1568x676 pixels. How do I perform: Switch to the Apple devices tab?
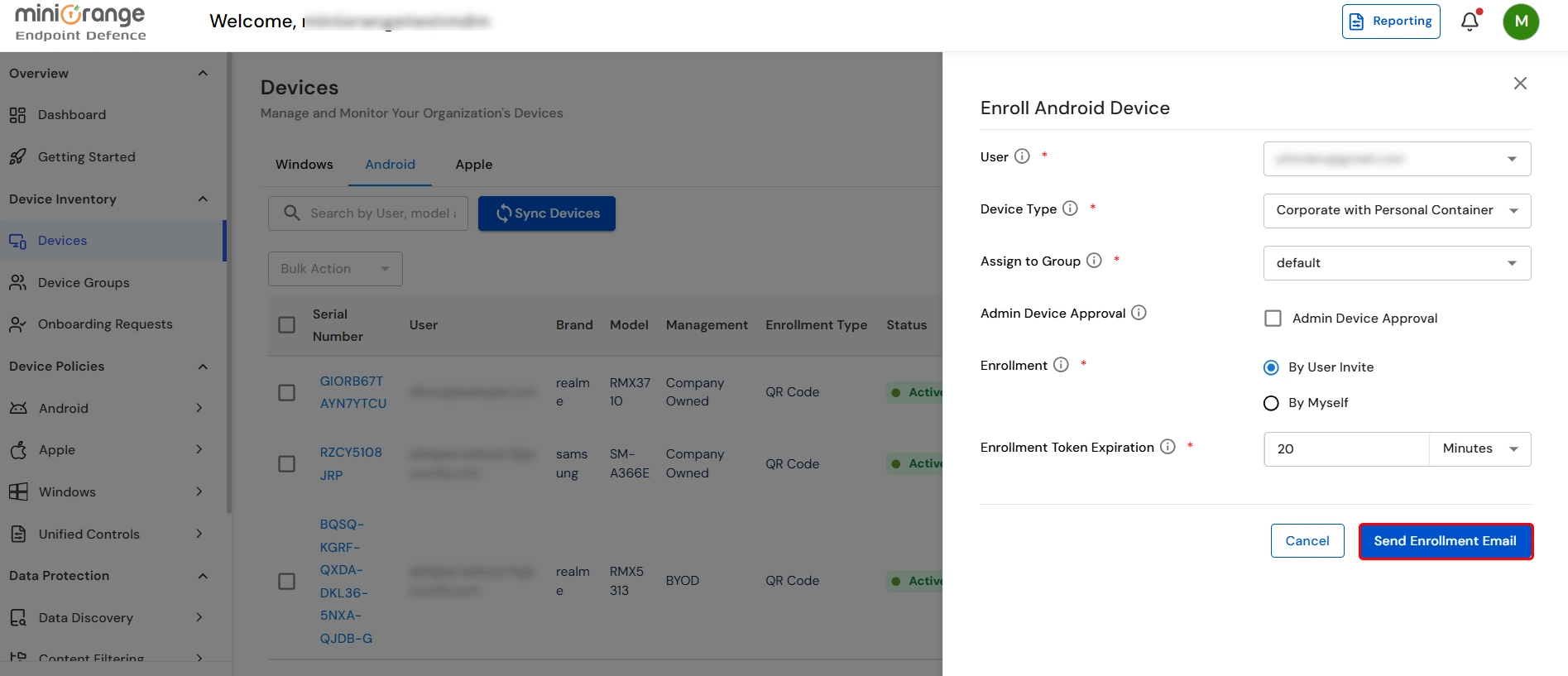[474, 165]
